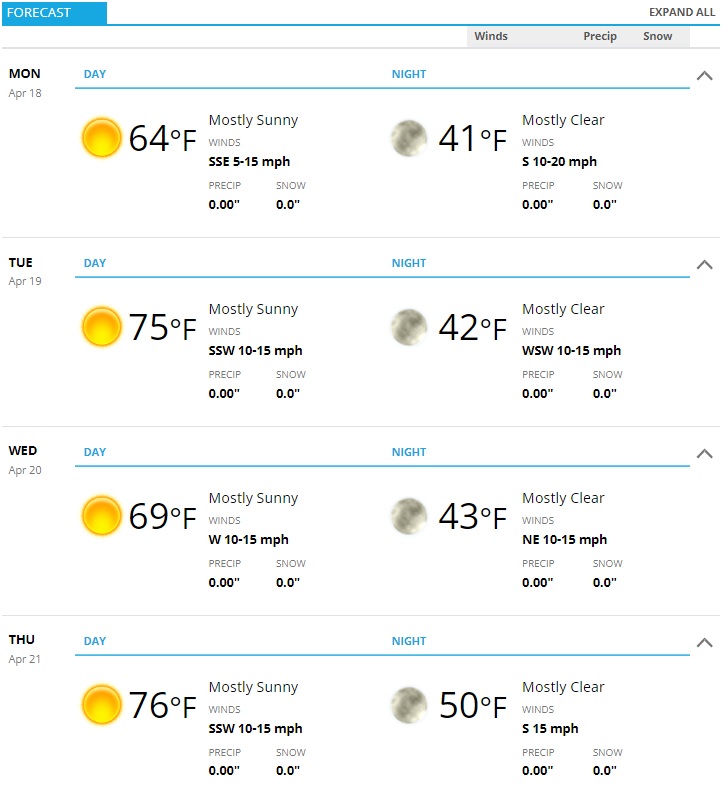Collapse the Monday Apr 18 forecast chevron
This screenshot has width=728, height=801.
pyautogui.click(x=704, y=76)
